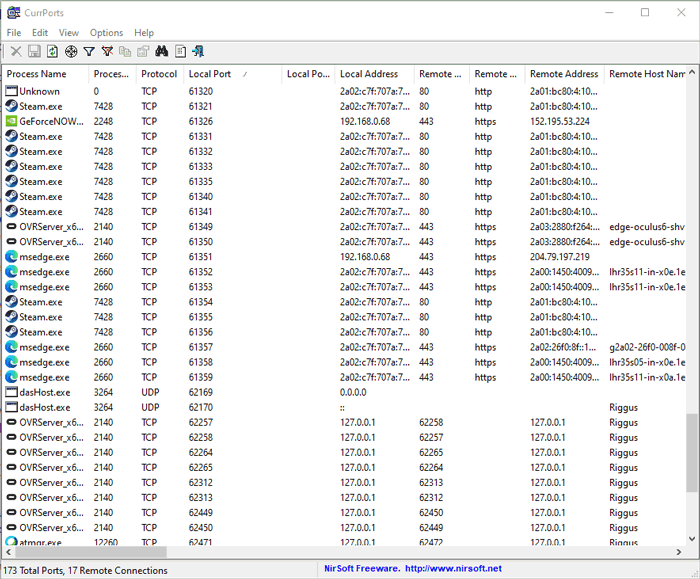The image size is (700, 579).
Task: Select the GeForceNOW row's 152.195.53.224 address
Action: [x=559, y=121]
